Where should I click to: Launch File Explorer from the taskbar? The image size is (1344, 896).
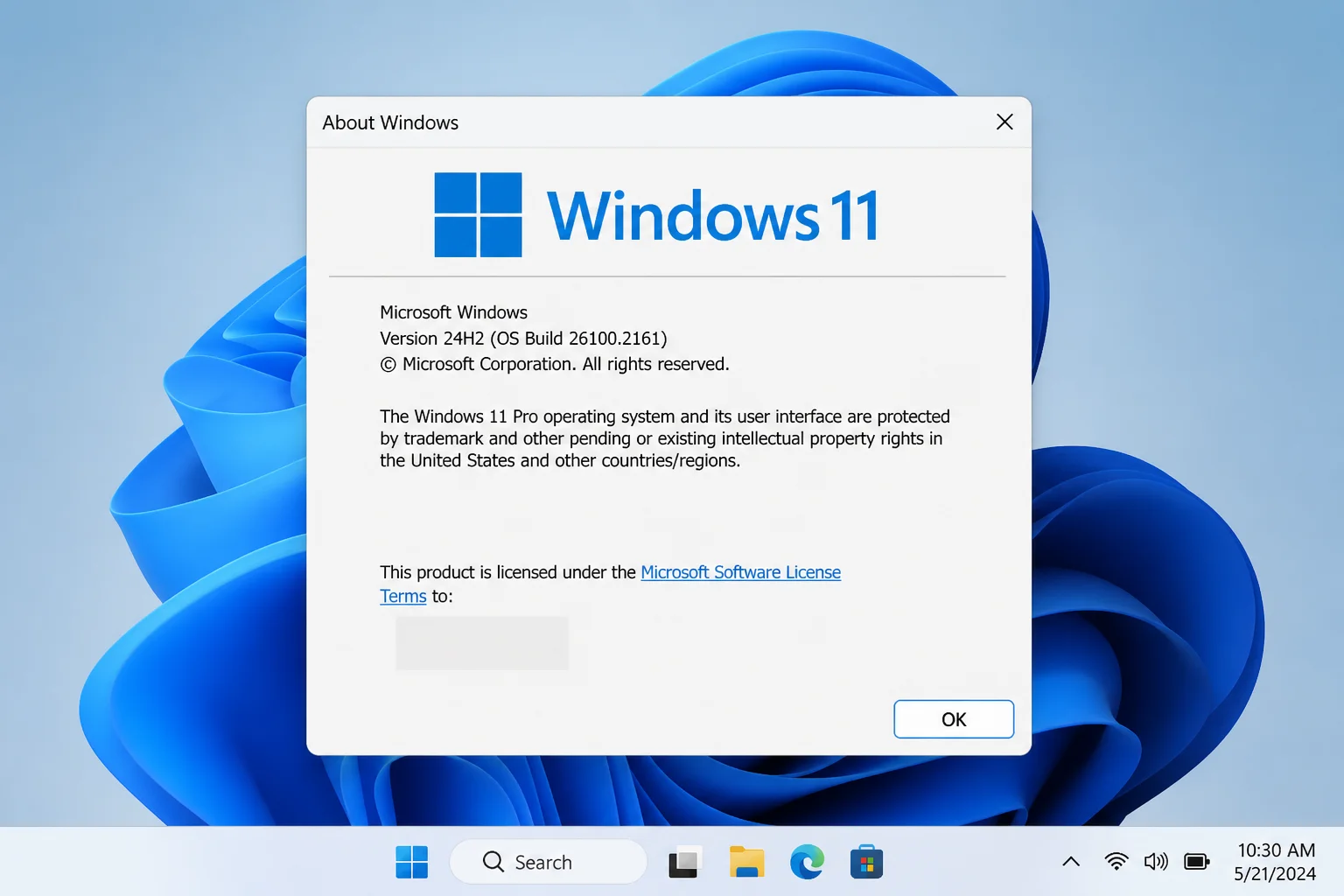tap(746, 862)
